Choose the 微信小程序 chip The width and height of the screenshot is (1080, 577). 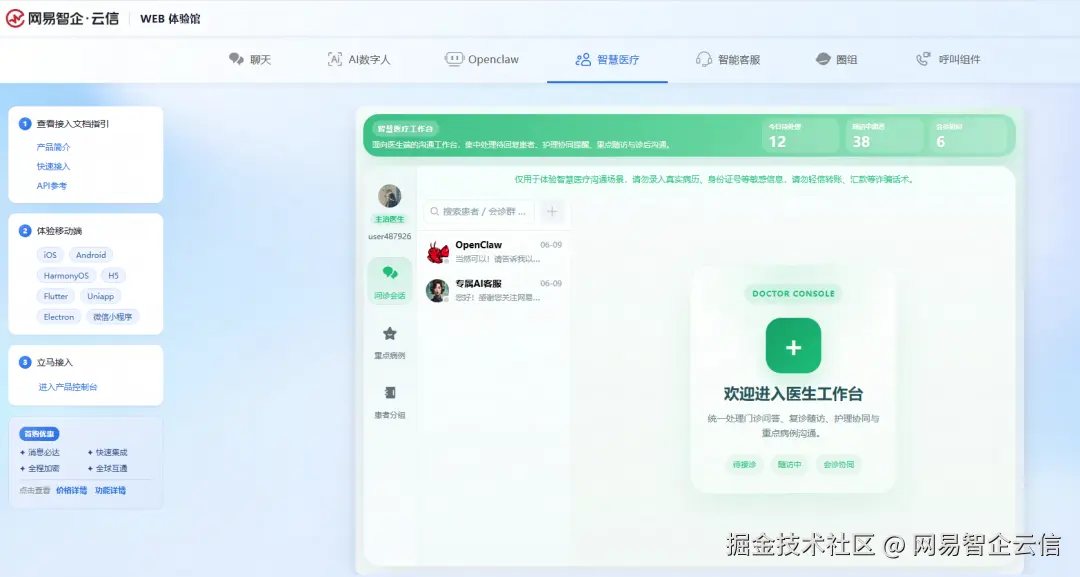click(x=112, y=317)
